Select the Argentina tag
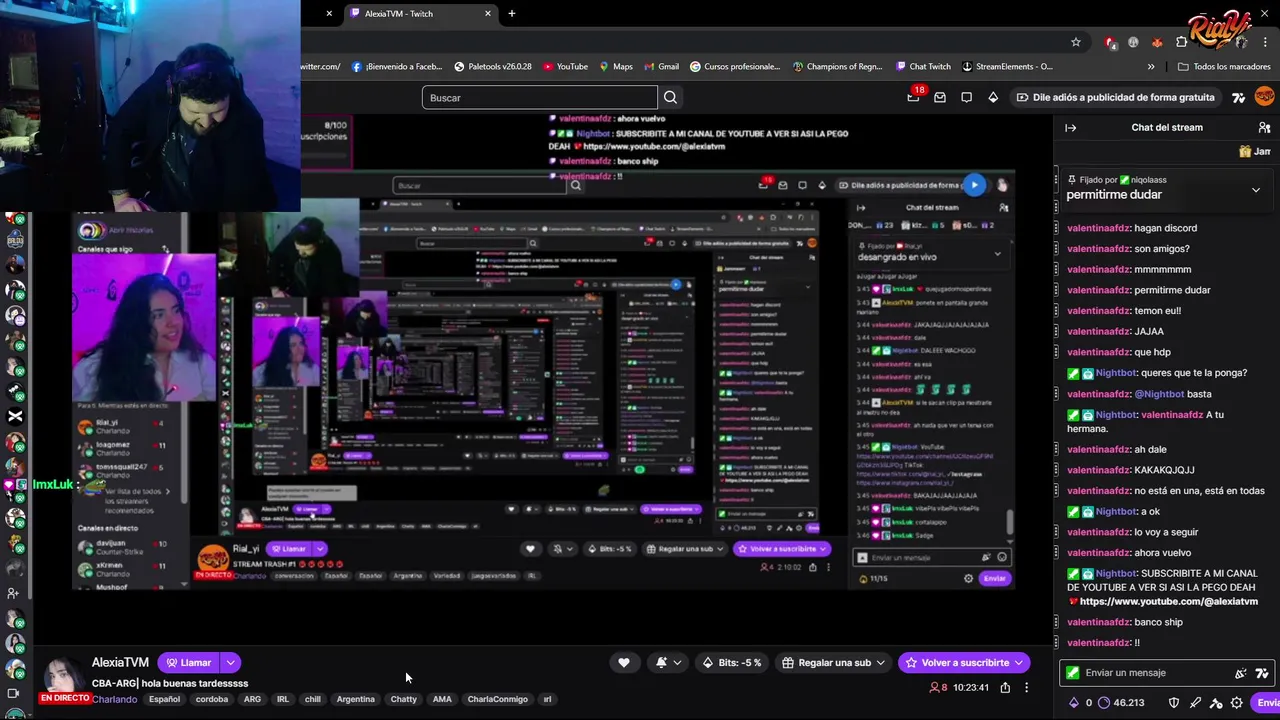 coord(355,699)
